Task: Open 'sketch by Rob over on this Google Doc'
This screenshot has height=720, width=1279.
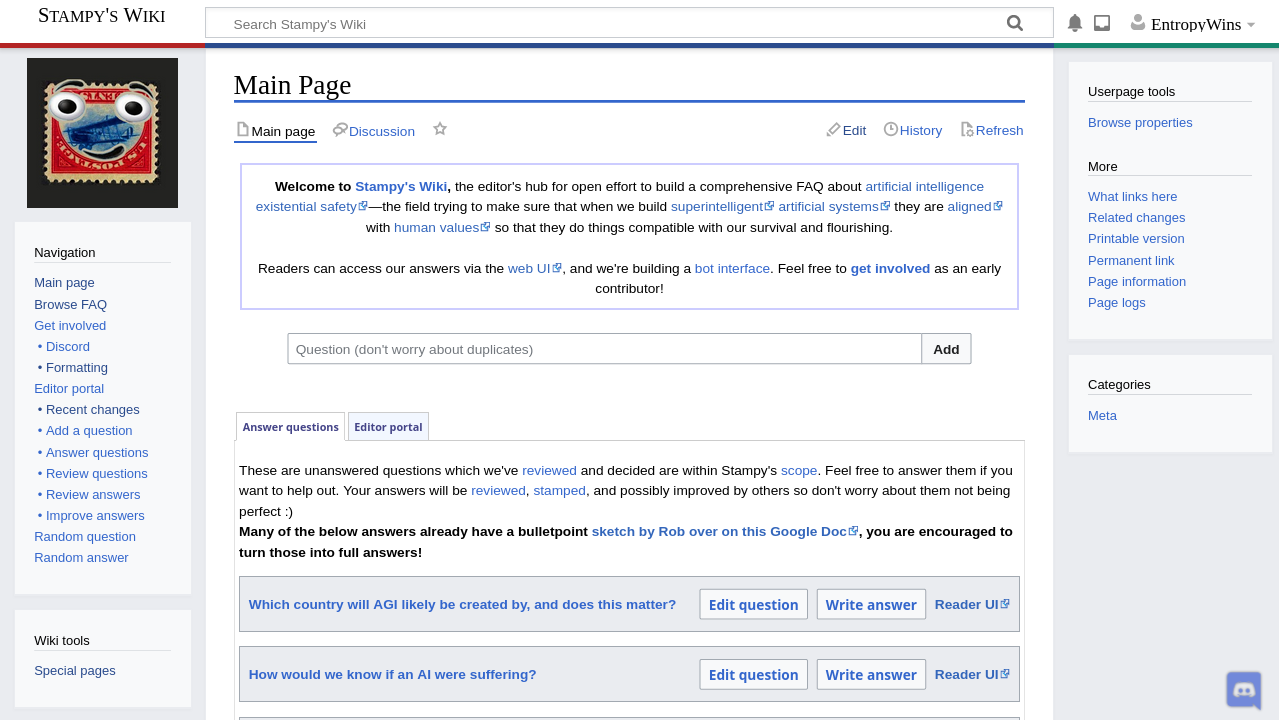Action: [724, 531]
